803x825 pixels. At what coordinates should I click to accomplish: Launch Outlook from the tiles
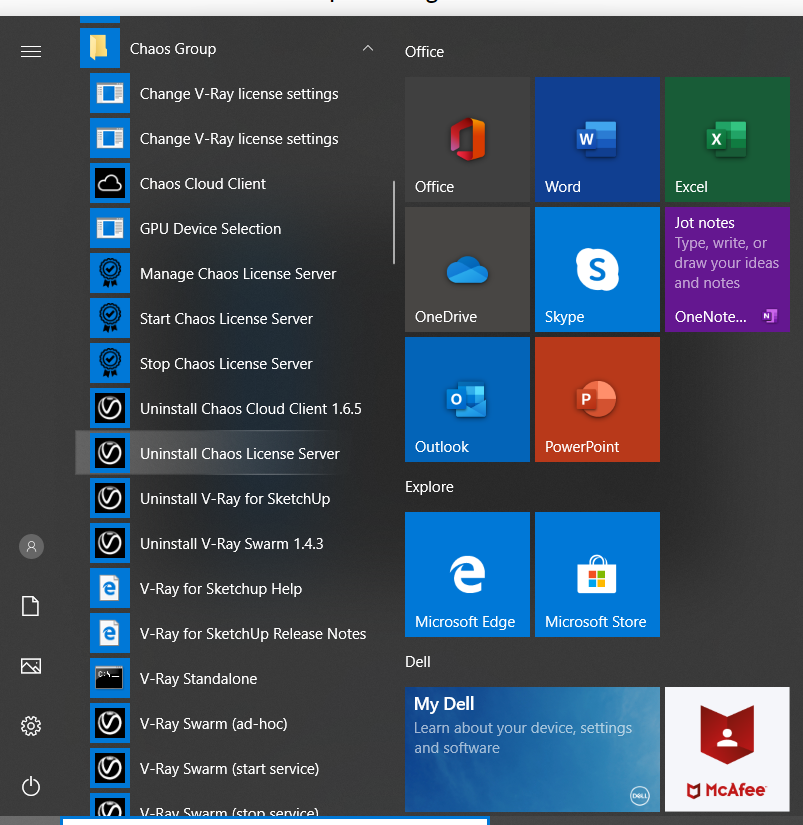coord(467,400)
